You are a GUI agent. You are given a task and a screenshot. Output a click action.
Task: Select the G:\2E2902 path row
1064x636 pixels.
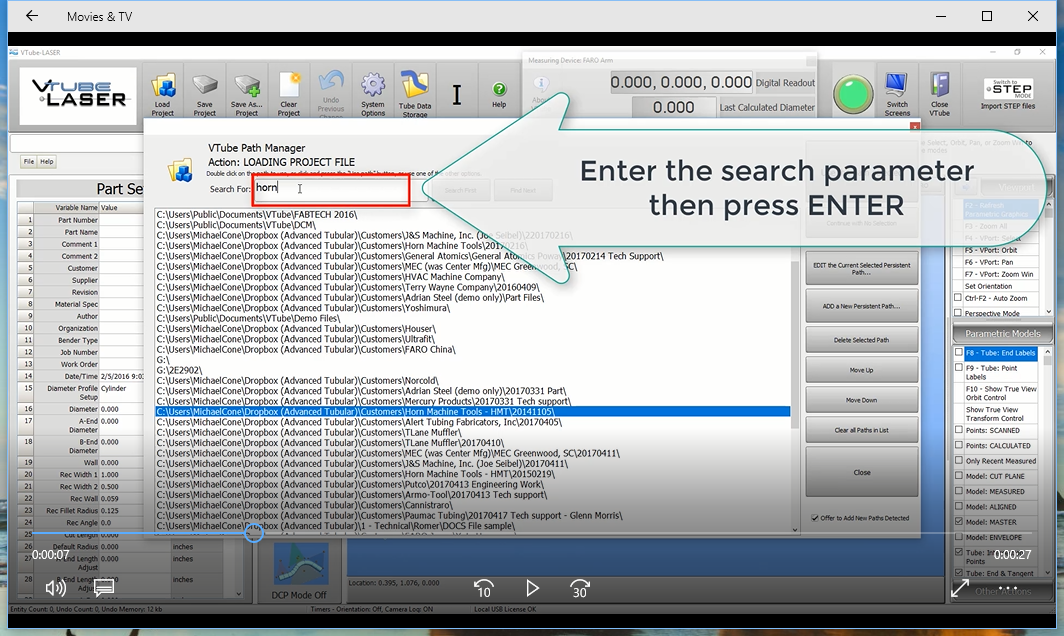coord(472,370)
